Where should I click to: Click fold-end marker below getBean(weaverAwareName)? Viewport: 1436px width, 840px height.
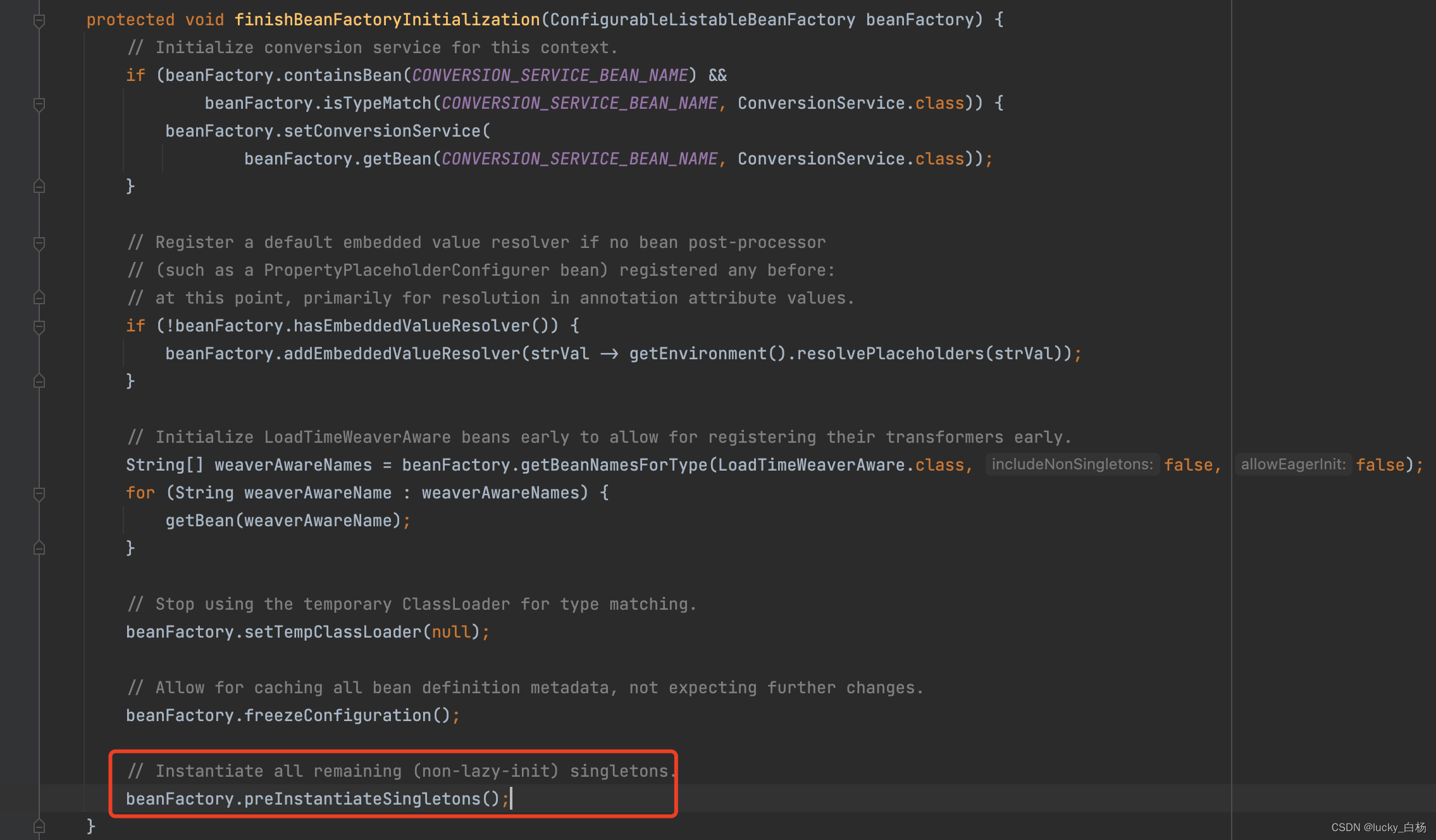point(39,548)
